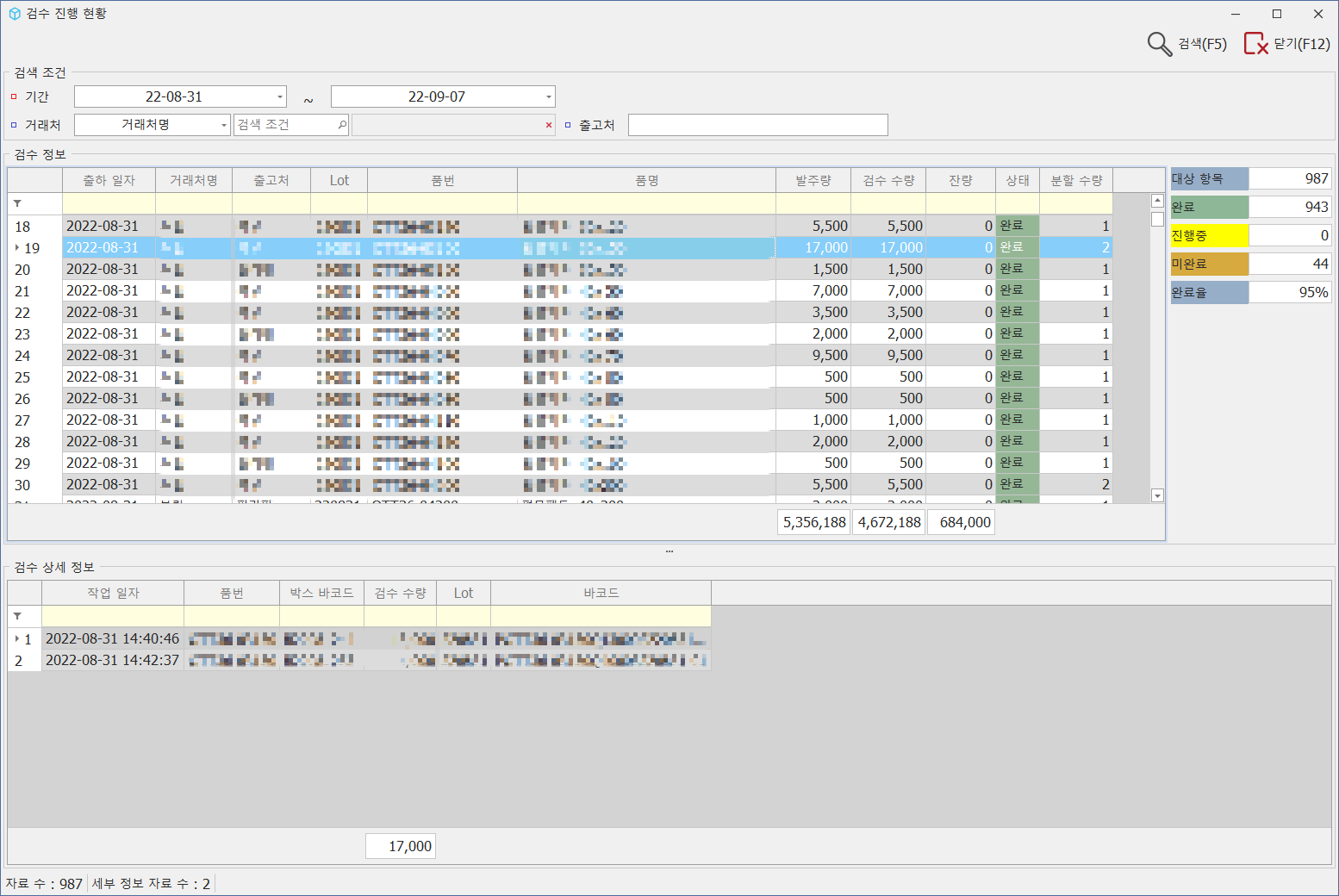1339x896 pixels.
Task: Click the orange 미완료 summary label
Action: (1209, 264)
